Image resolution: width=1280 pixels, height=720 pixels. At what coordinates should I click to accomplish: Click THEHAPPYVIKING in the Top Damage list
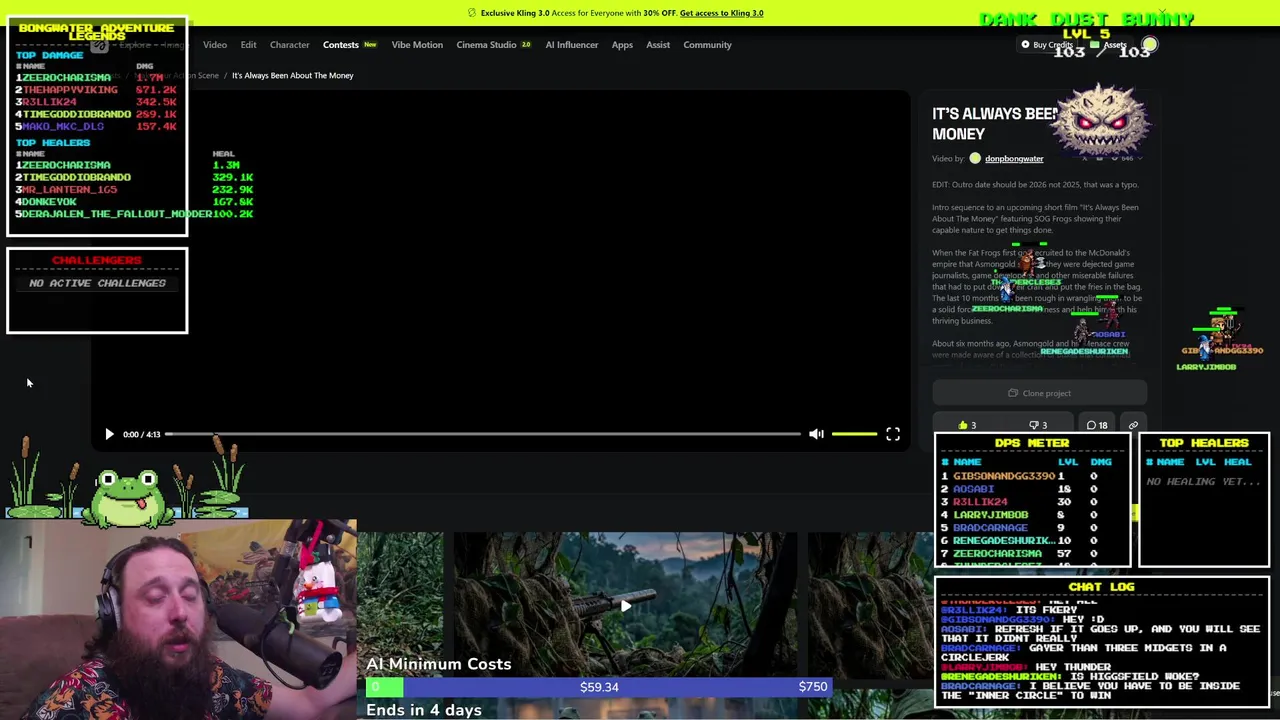click(x=70, y=89)
